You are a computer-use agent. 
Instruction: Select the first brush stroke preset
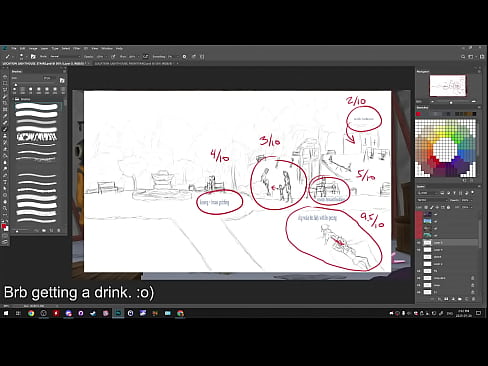37,107
